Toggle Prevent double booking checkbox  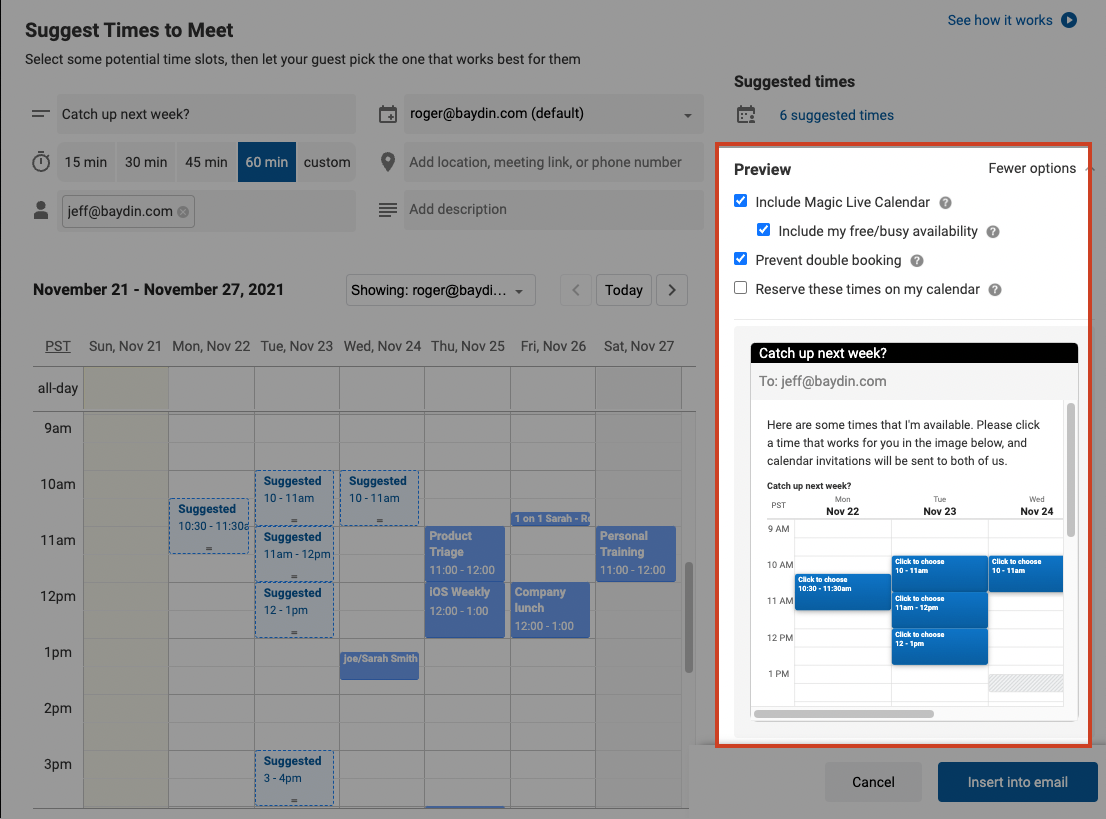[x=741, y=259]
